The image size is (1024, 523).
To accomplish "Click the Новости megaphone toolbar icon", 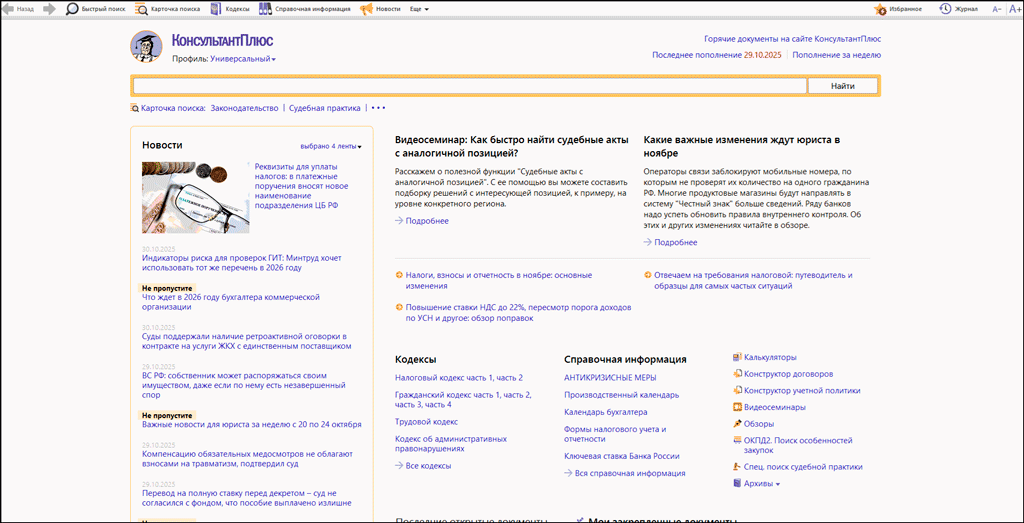I will [366, 8].
